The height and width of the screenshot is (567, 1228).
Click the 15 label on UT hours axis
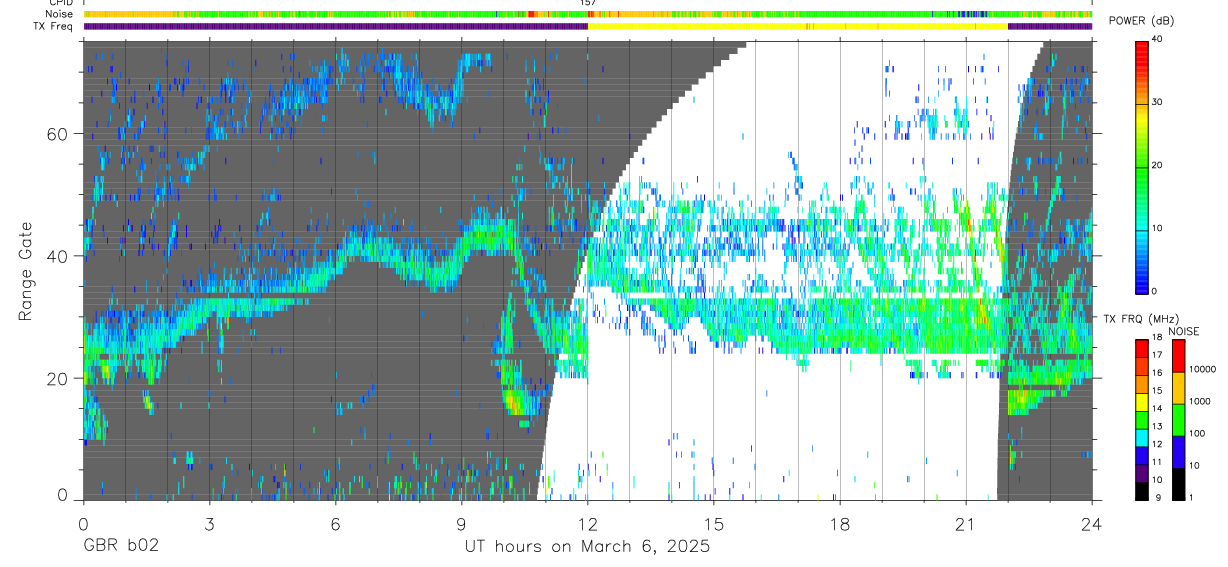pos(713,525)
